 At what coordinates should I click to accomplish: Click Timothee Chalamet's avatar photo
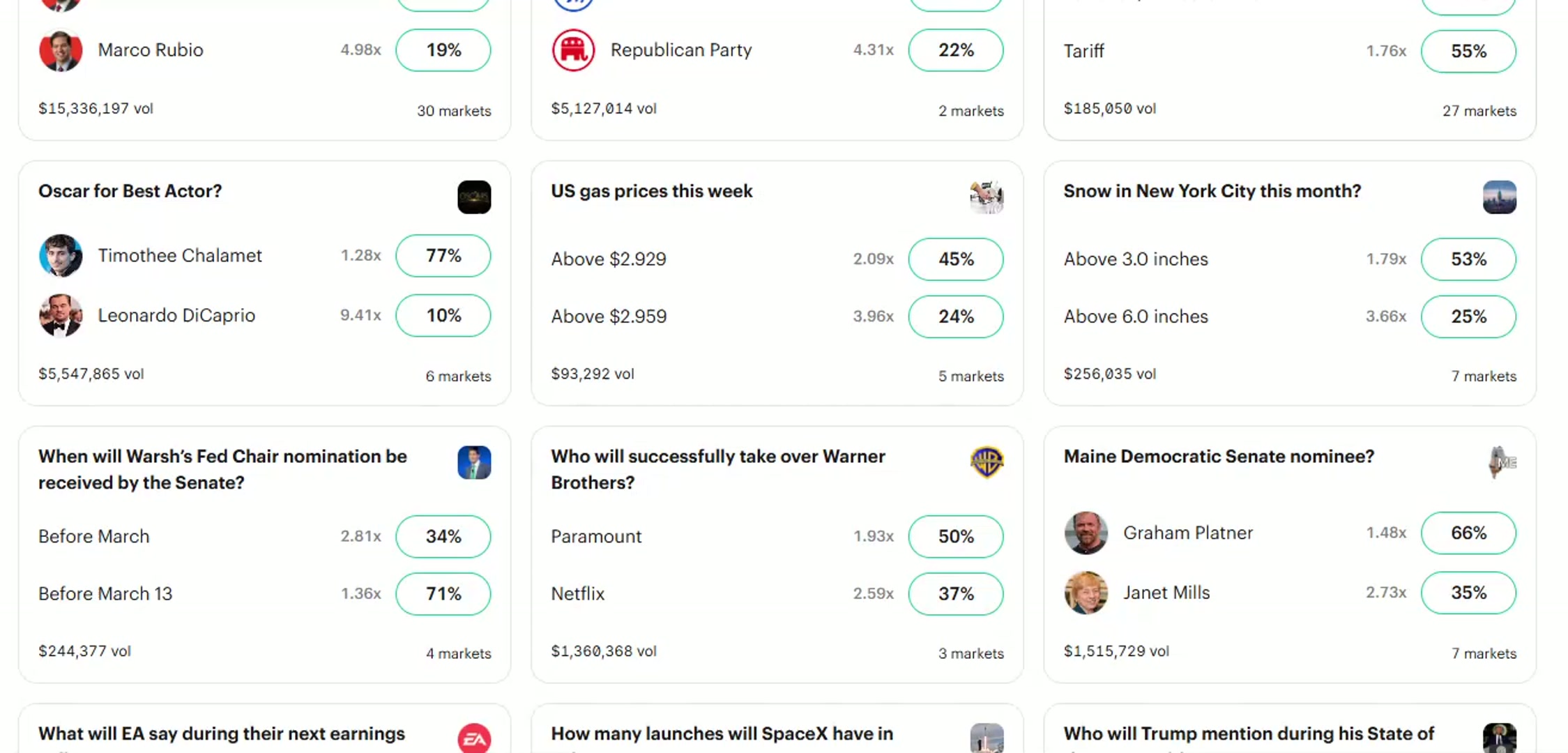(61, 256)
